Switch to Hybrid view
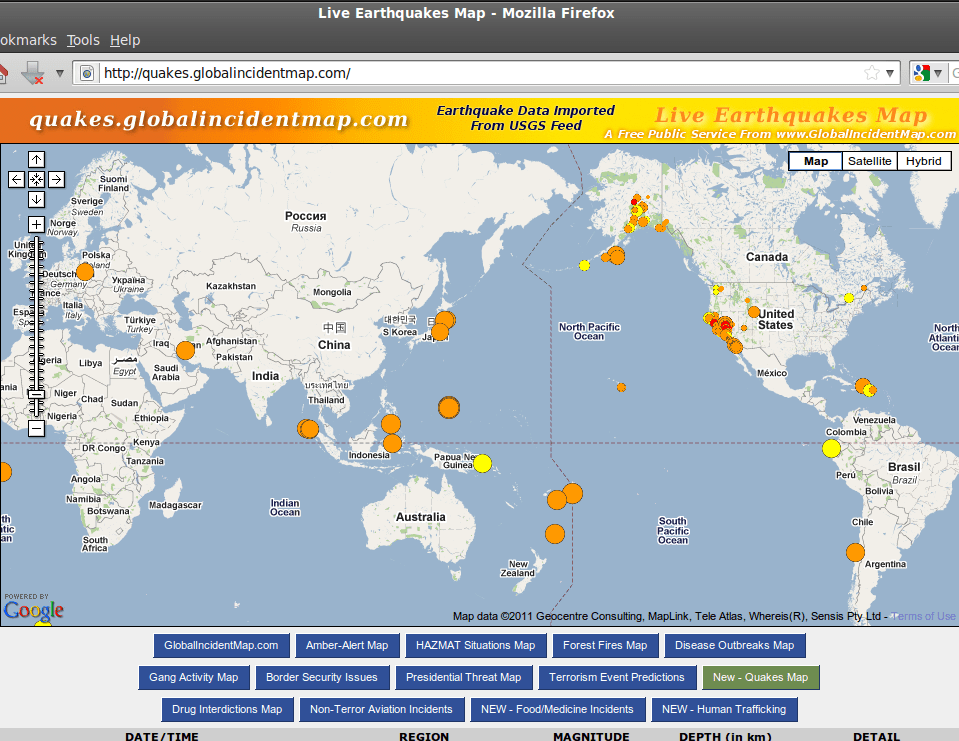The image size is (959, 741). coord(924,161)
